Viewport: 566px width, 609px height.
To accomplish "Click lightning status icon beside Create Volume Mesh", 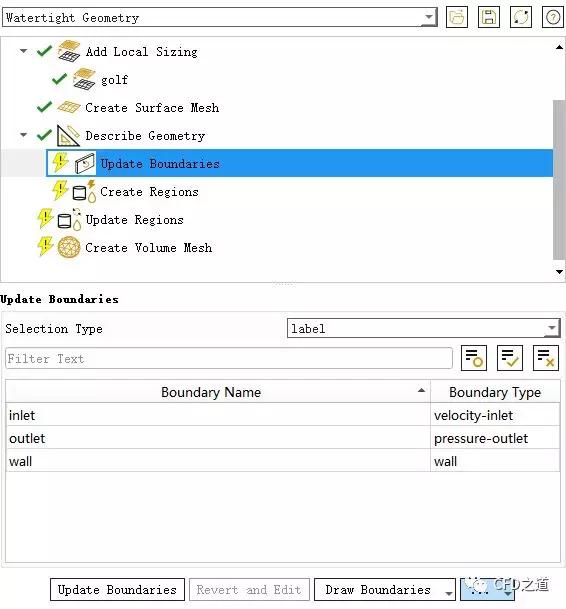I will pos(45,247).
